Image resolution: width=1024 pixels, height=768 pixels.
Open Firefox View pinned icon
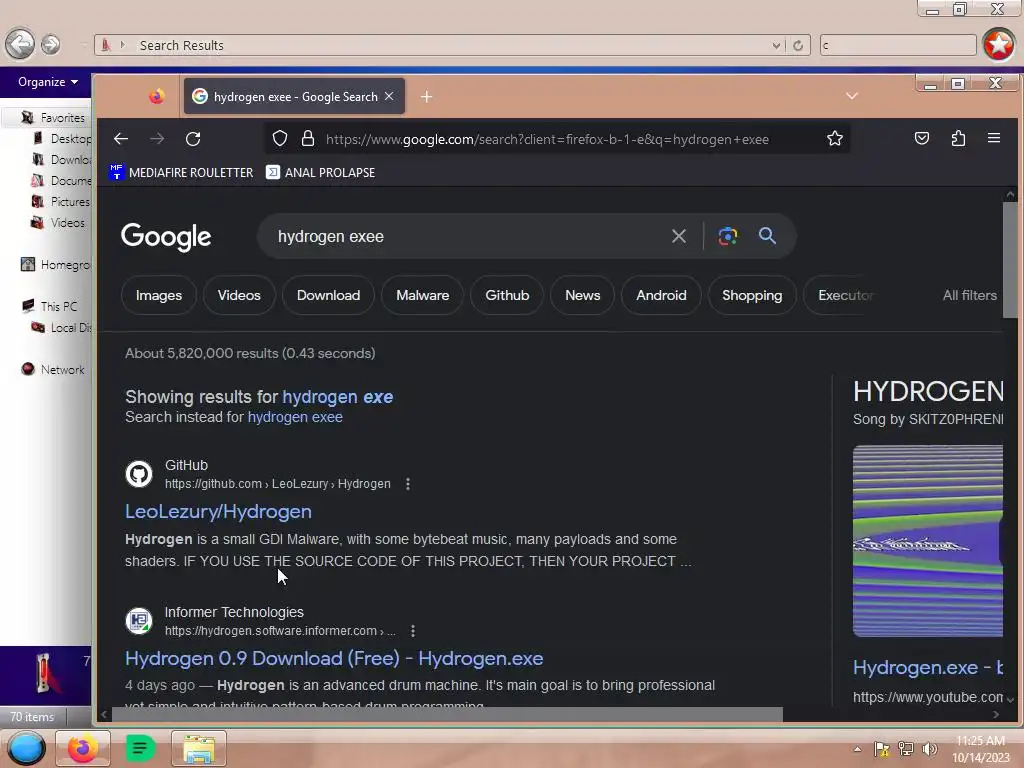157,97
